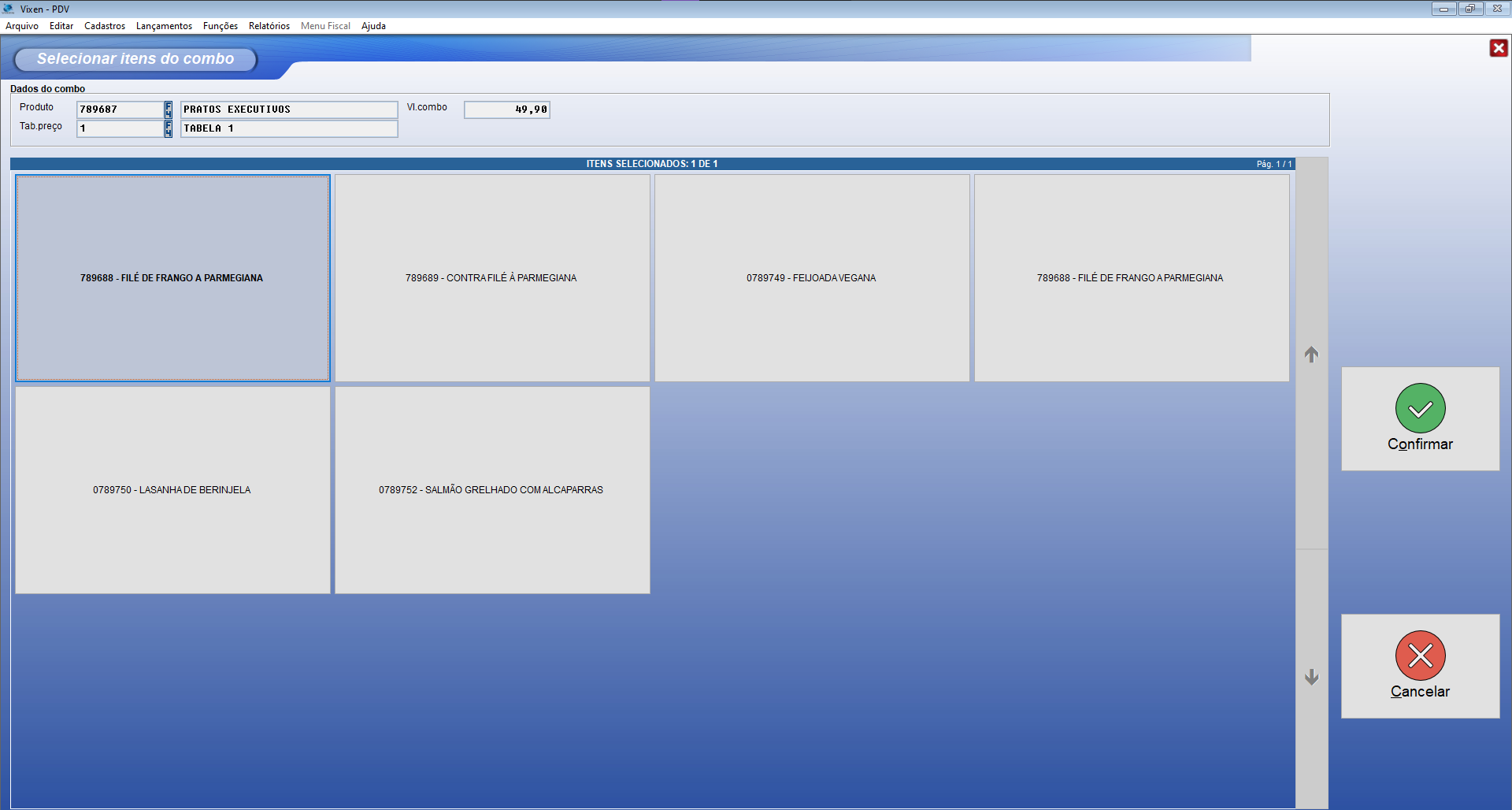Open the Arquivo menu
1512x810 pixels.
point(22,26)
